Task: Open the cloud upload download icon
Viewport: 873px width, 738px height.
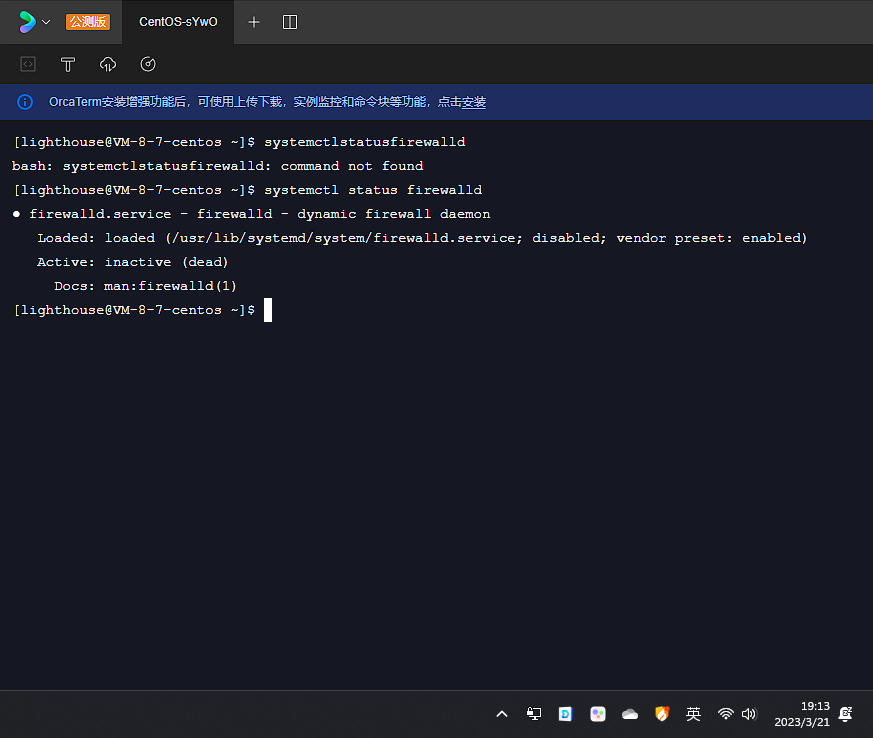Action: (x=108, y=65)
